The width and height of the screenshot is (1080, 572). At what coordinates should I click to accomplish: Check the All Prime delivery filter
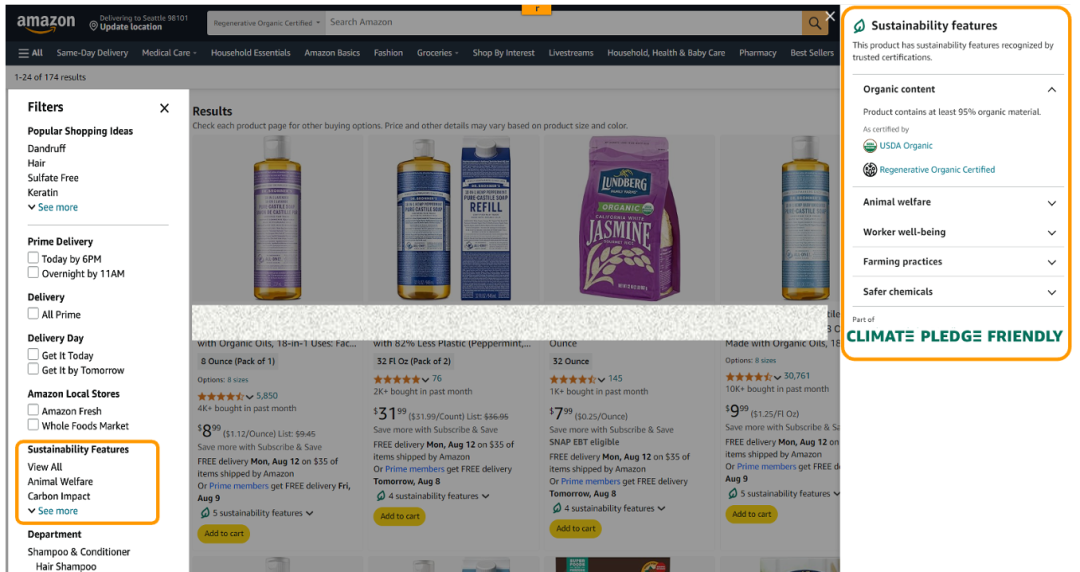point(33,314)
